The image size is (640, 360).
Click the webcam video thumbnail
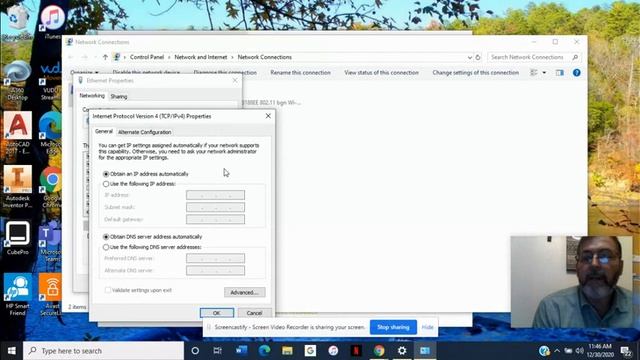click(x=571, y=282)
